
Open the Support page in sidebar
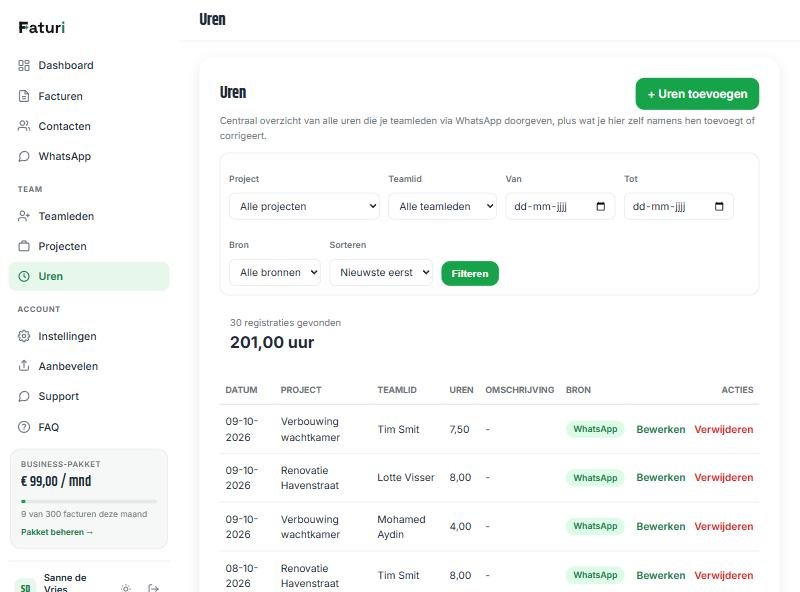click(x=89, y=397)
